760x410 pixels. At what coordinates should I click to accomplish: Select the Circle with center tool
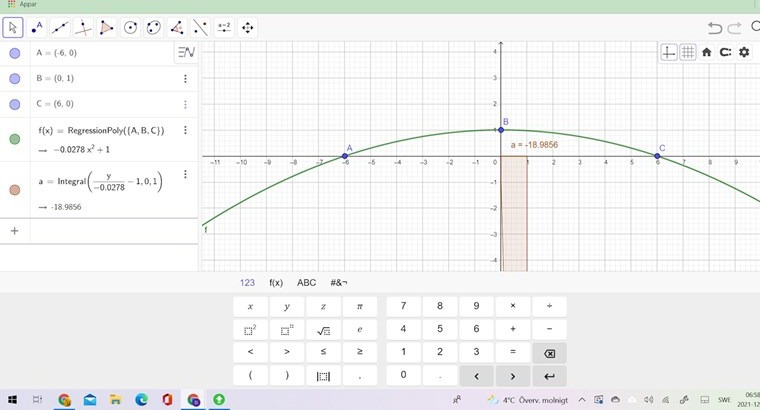pos(130,28)
